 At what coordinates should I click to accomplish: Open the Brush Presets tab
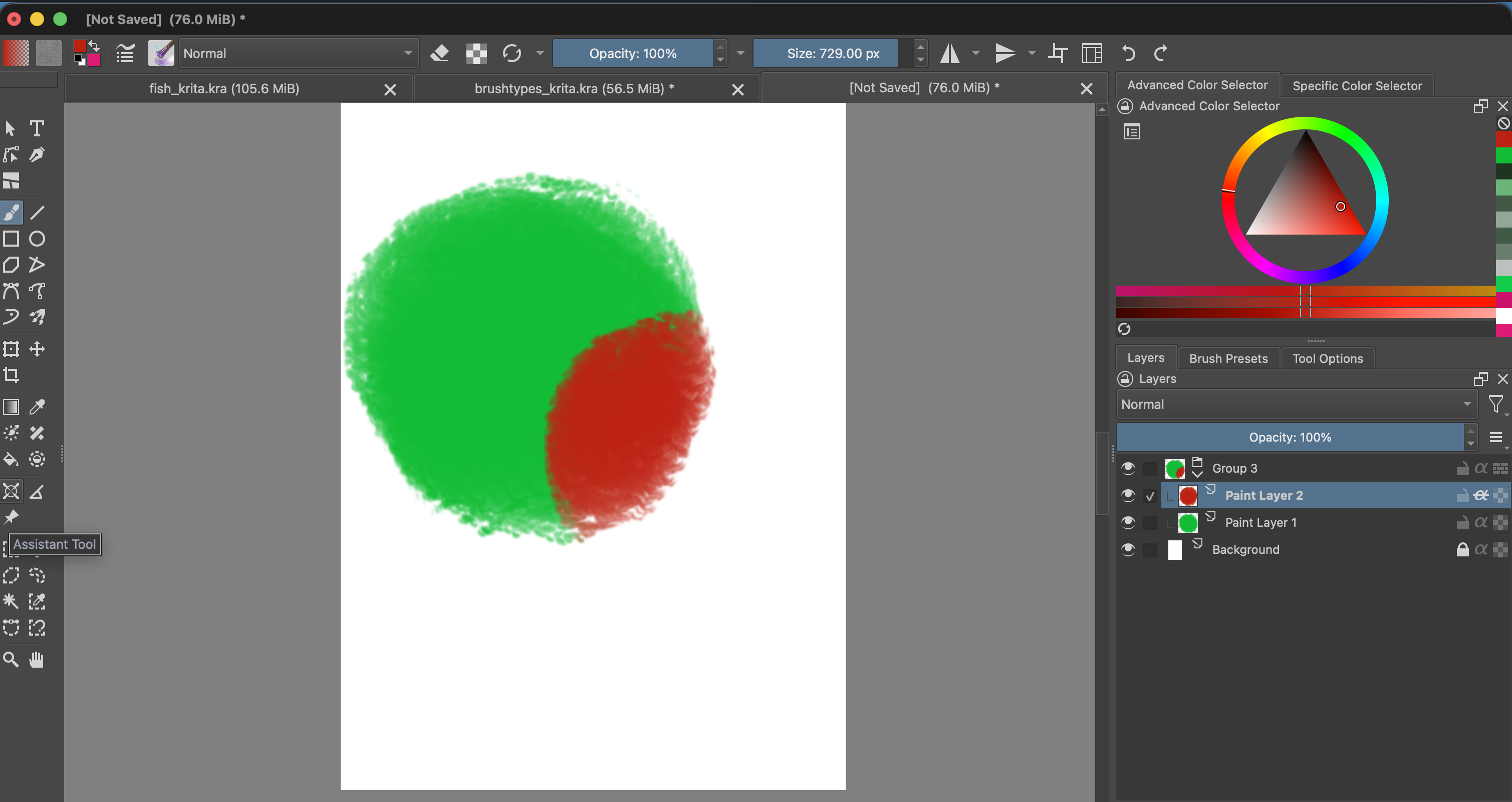[1228, 358]
